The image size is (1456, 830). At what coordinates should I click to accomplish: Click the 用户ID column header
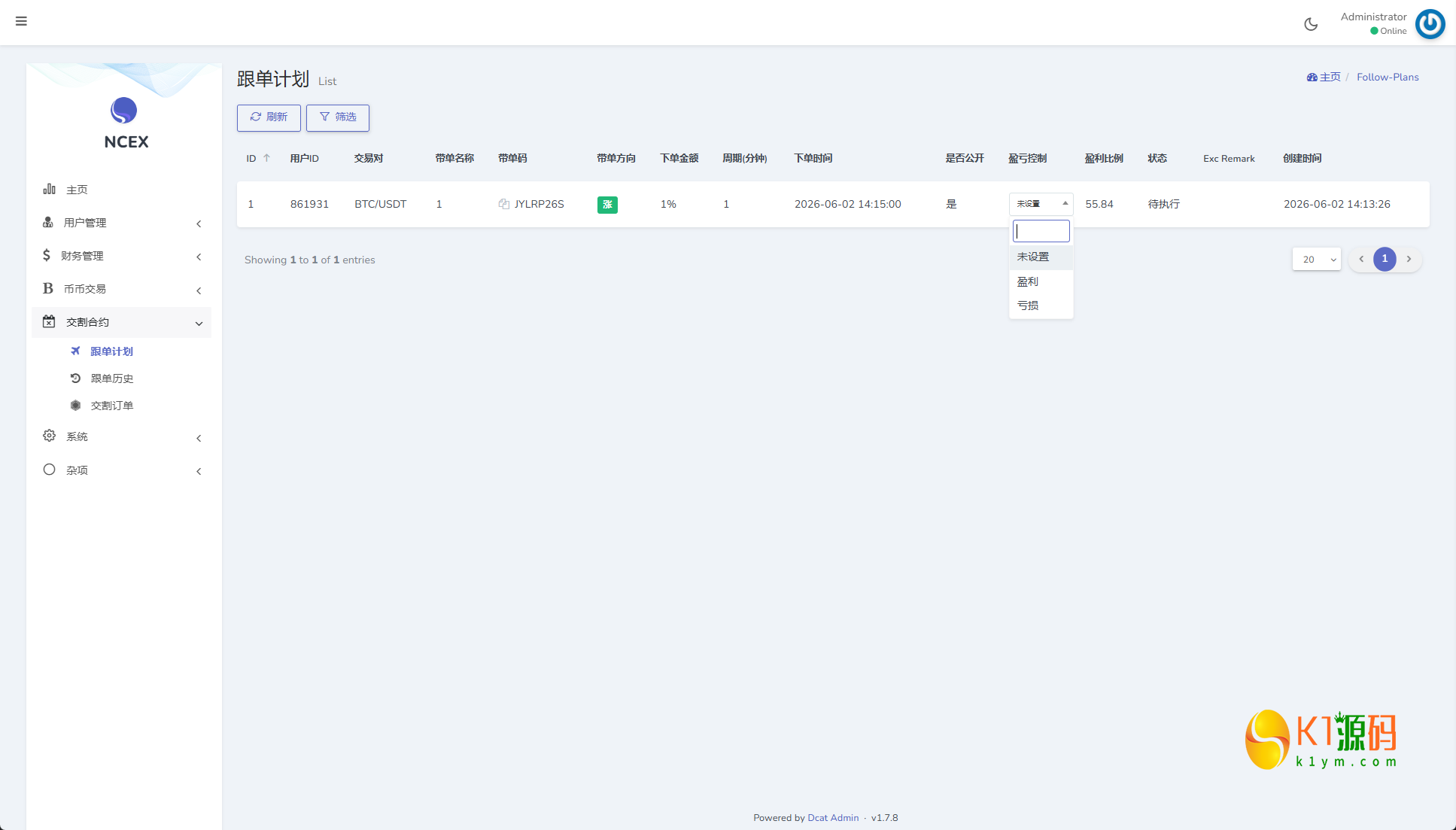pyautogui.click(x=304, y=158)
